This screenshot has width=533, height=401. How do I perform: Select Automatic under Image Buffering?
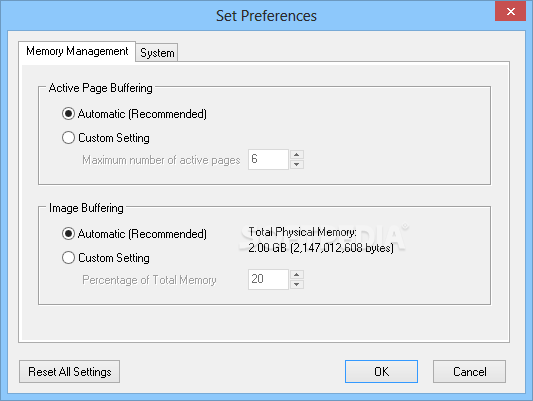click(x=68, y=233)
